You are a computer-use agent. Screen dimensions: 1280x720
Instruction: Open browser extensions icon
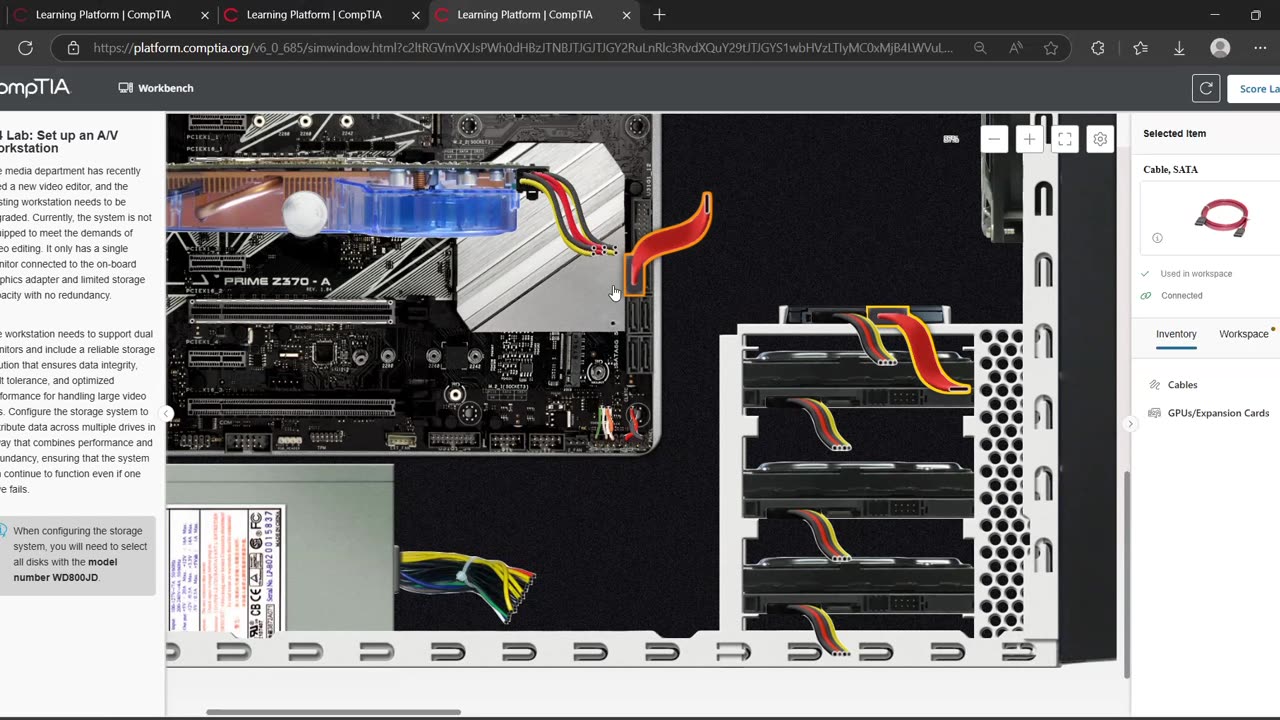coord(1098,48)
